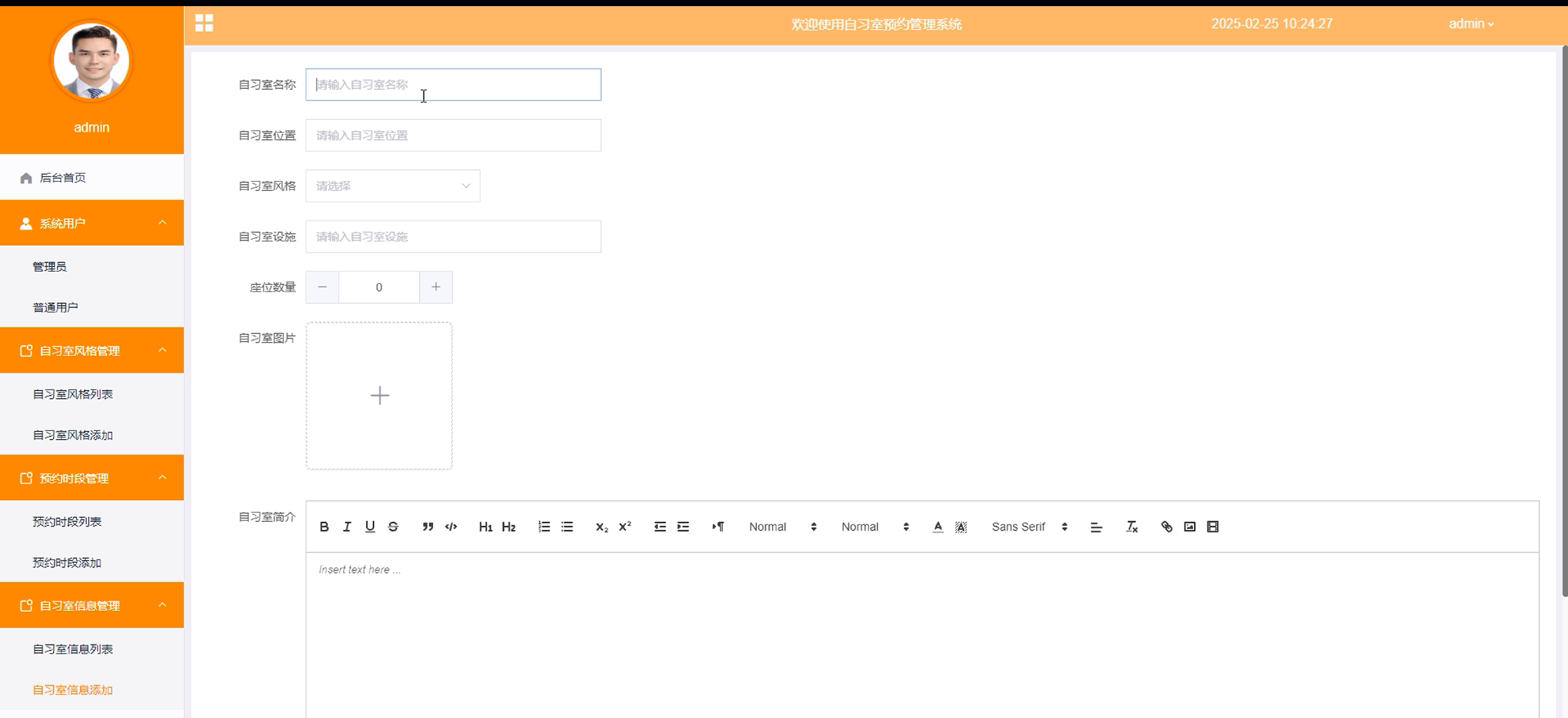The width and height of the screenshot is (1568, 718).
Task: Apply italic formatting in editor
Action: point(347,527)
